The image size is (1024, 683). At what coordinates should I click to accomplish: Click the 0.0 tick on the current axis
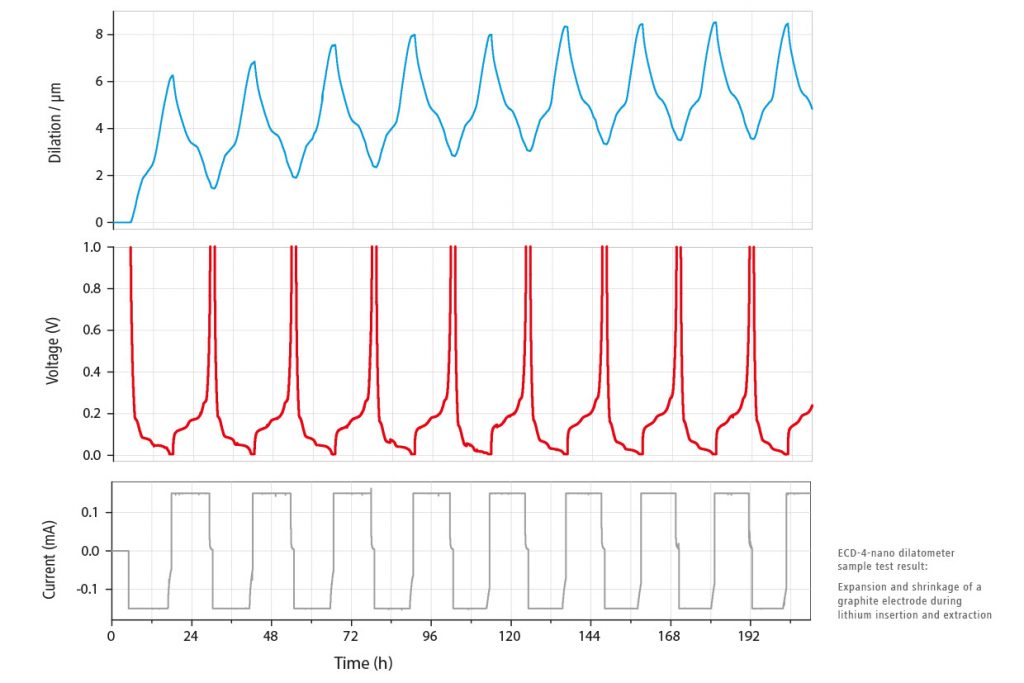[92, 551]
